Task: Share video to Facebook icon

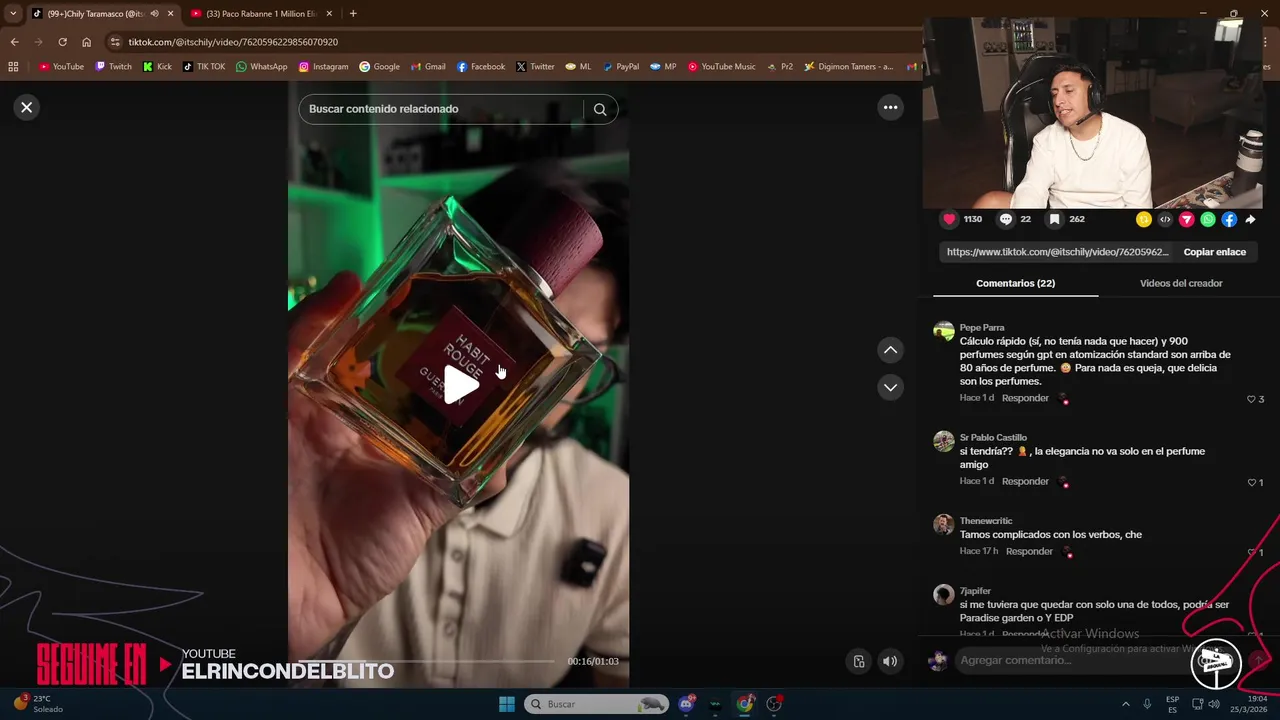Action: click(1229, 219)
